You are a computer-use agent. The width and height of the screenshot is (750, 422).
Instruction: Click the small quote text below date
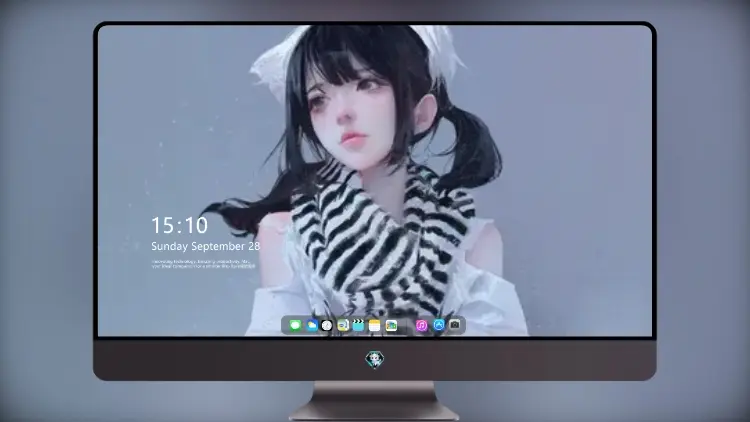point(204,264)
